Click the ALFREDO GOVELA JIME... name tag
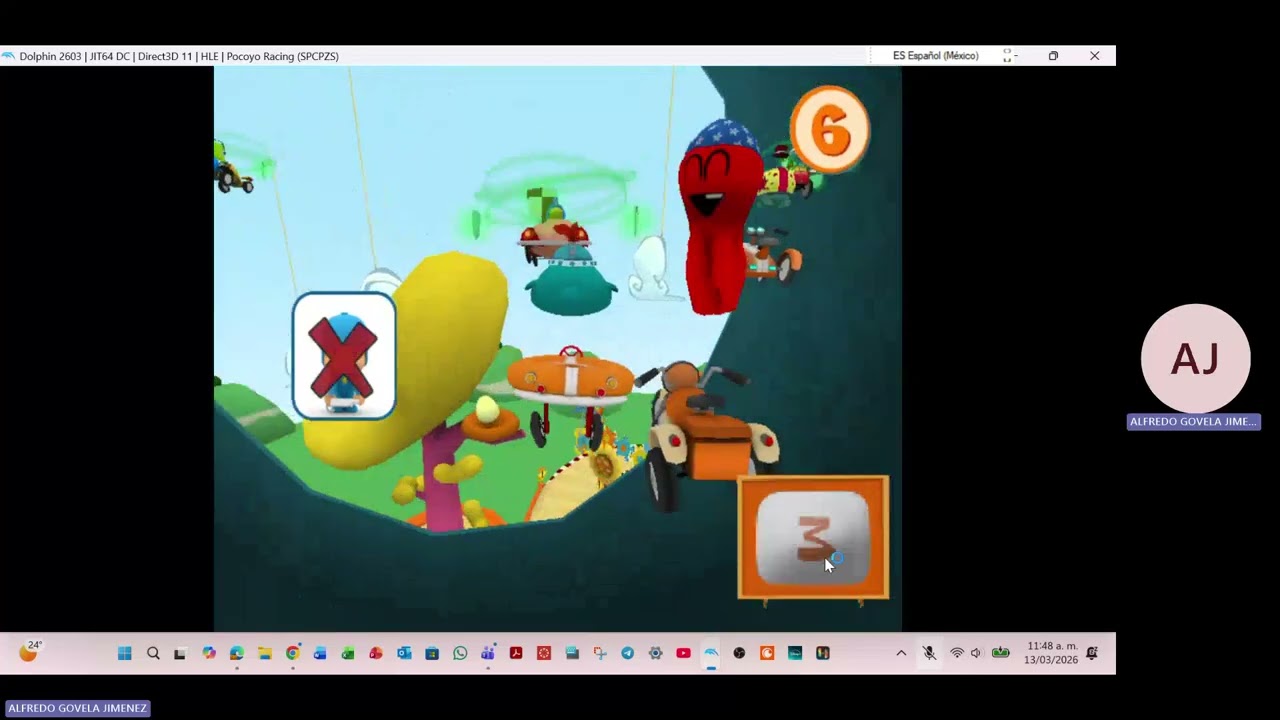1280x720 pixels. (1193, 422)
